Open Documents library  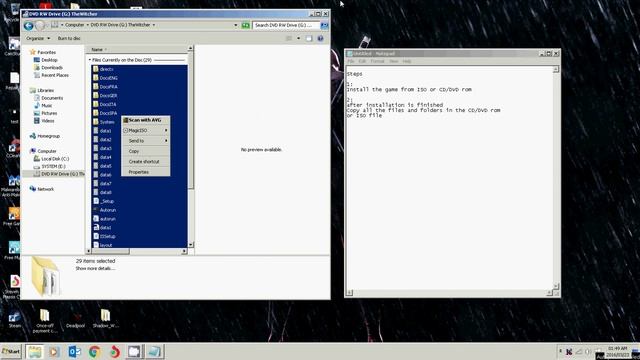pyautogui.click(x=49, y=98)
